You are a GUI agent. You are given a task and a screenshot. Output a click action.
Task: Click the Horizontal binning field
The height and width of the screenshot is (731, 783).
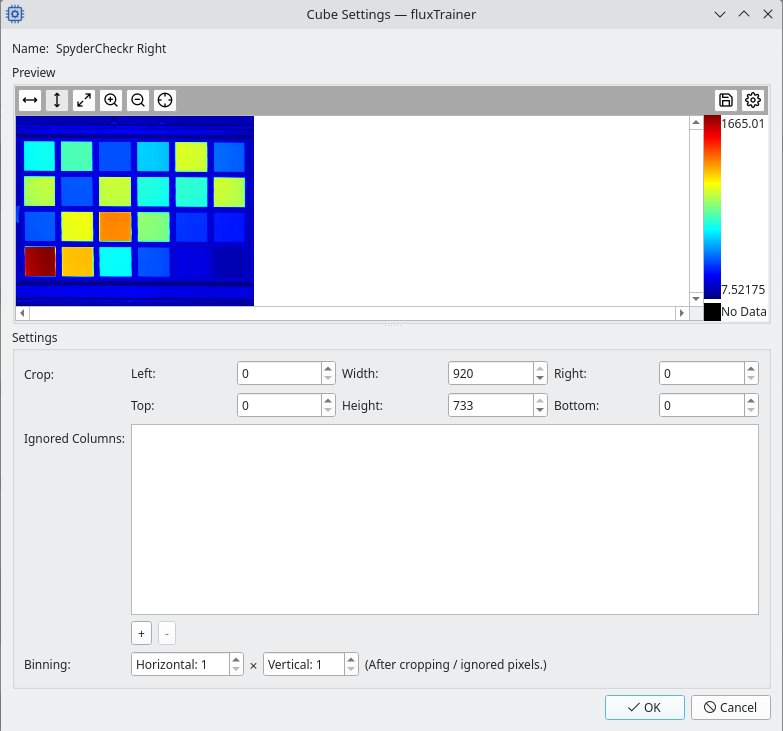click(x=180, y=665)
